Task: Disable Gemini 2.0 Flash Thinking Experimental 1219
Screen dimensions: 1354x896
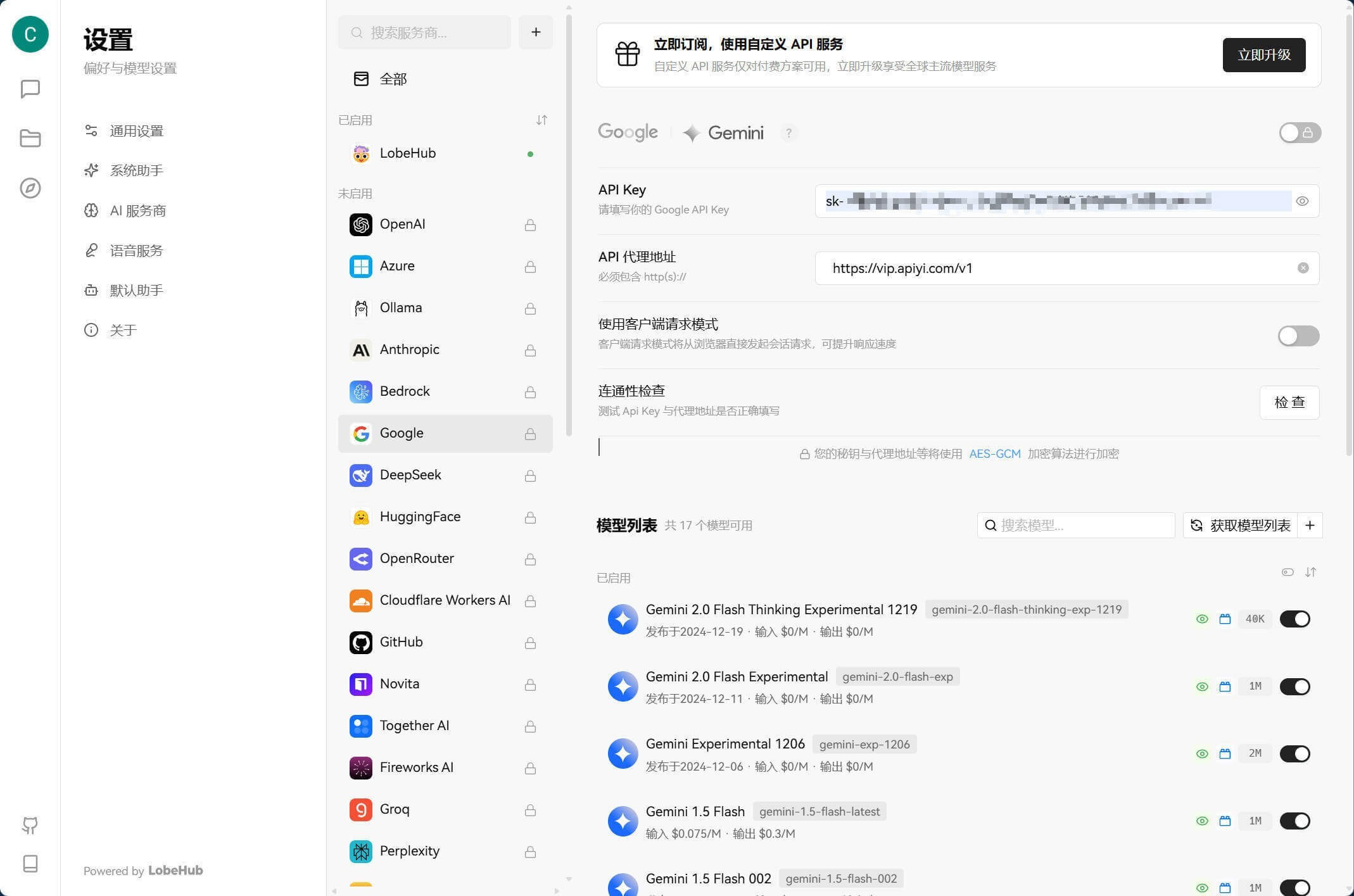Action: point(1294,619)
